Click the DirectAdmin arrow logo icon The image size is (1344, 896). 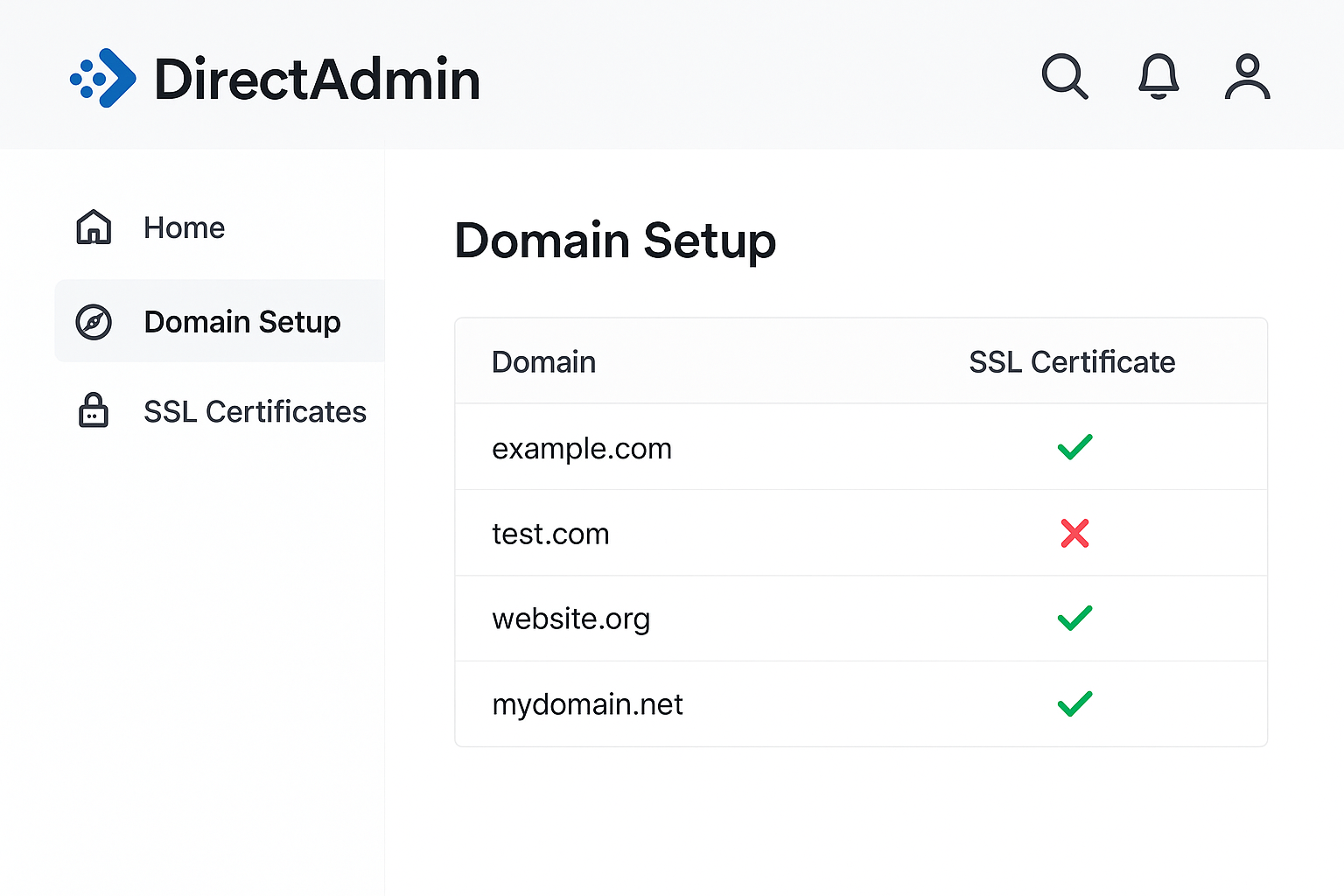pos(103,79)
